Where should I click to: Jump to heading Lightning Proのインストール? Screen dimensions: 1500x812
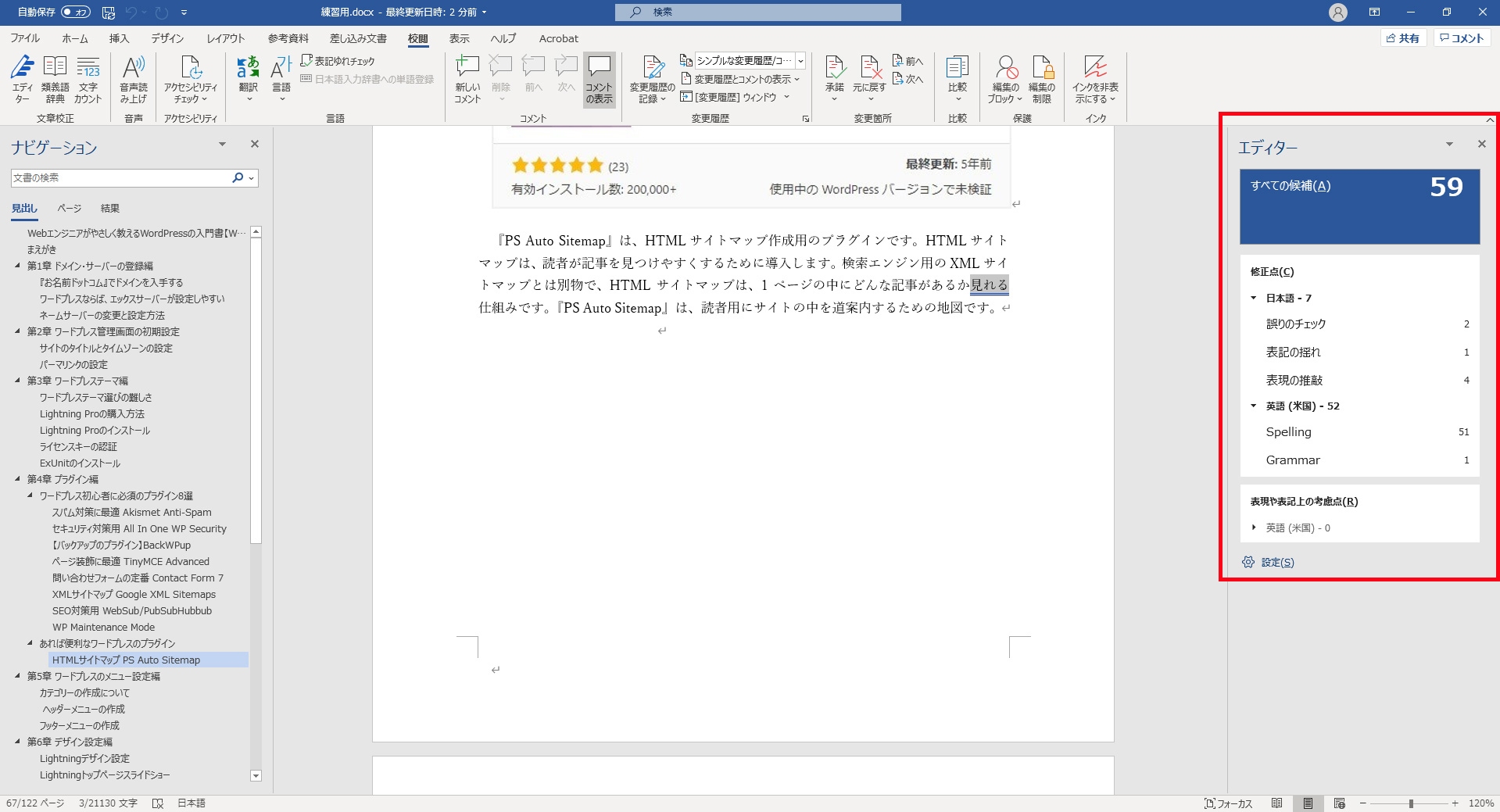(x=95, y=431)
